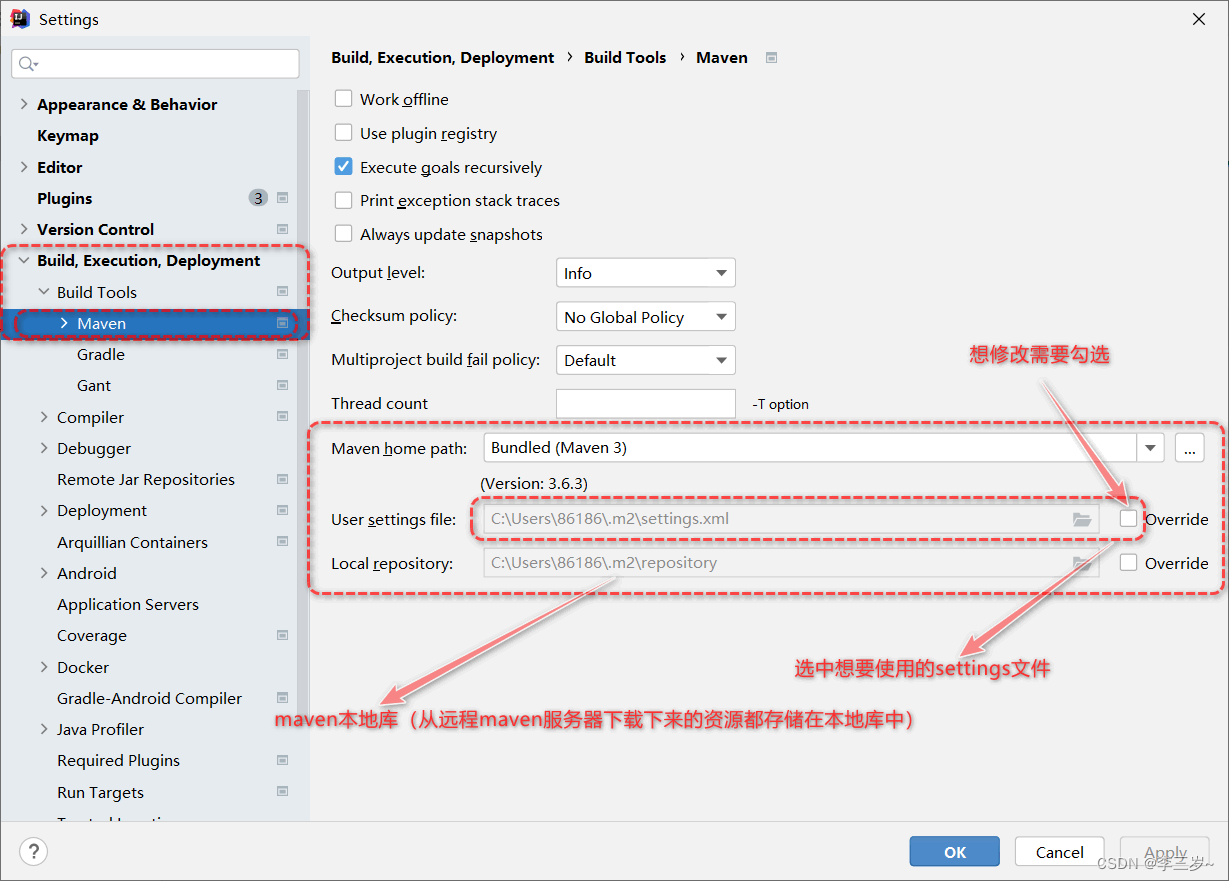
Task: Click the project-level icon on Maven row
Action: pos(282,323)
